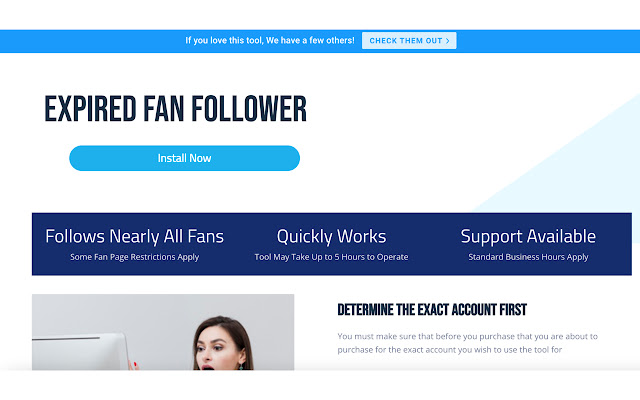The width and height of the screenshot is (640, 400).
Task: Click 'Standard Business Hours Apply' text
Action: 528,257
